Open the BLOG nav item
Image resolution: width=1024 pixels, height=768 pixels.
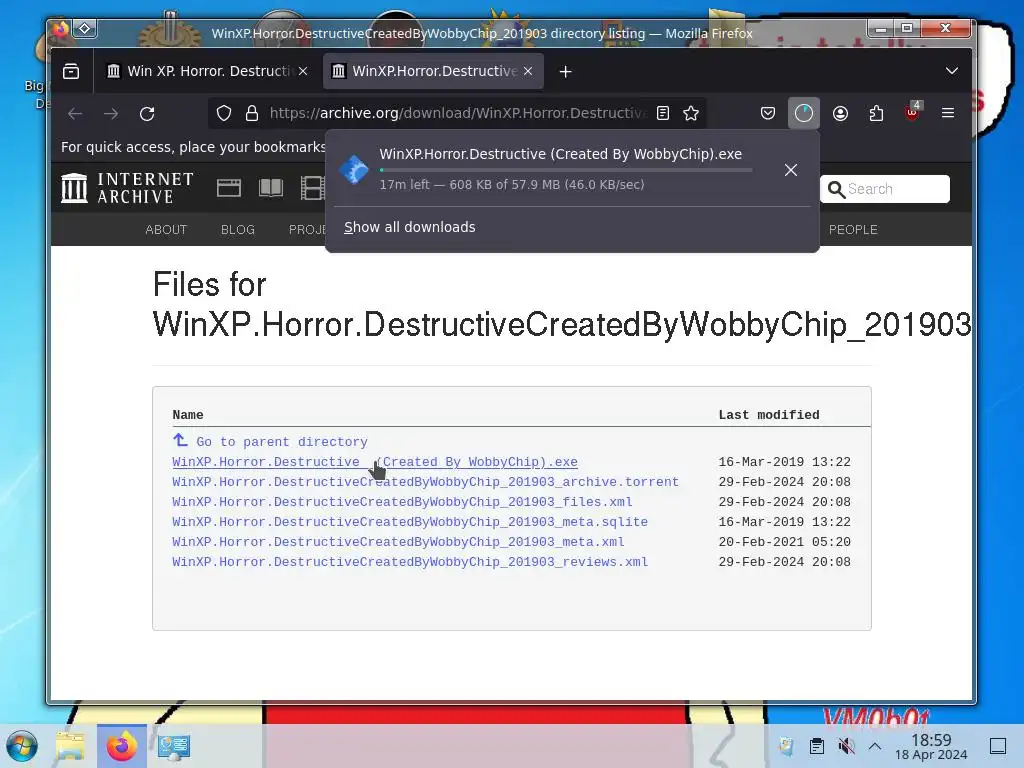(238, 230)
